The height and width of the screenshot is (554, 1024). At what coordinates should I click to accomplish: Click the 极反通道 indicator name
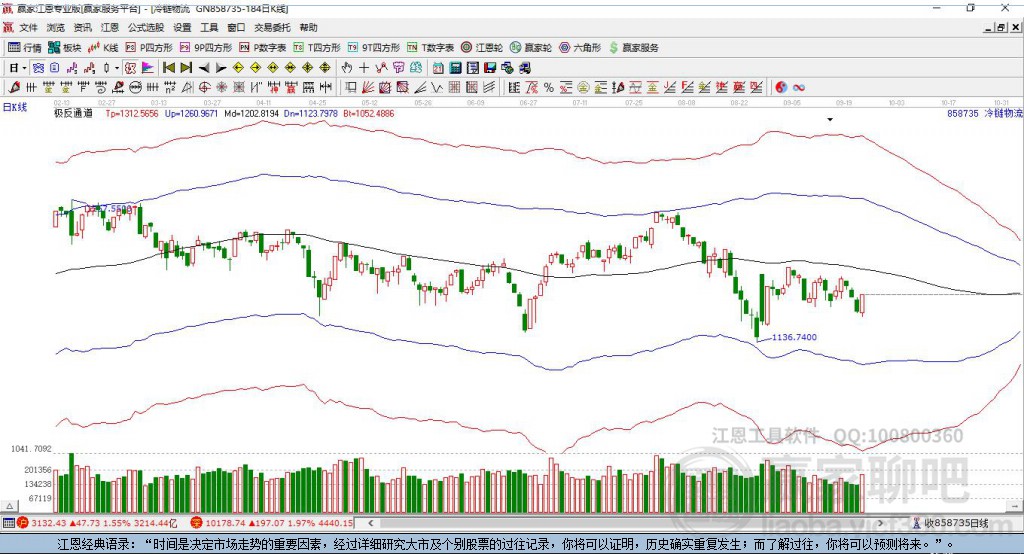pos(73,113)
